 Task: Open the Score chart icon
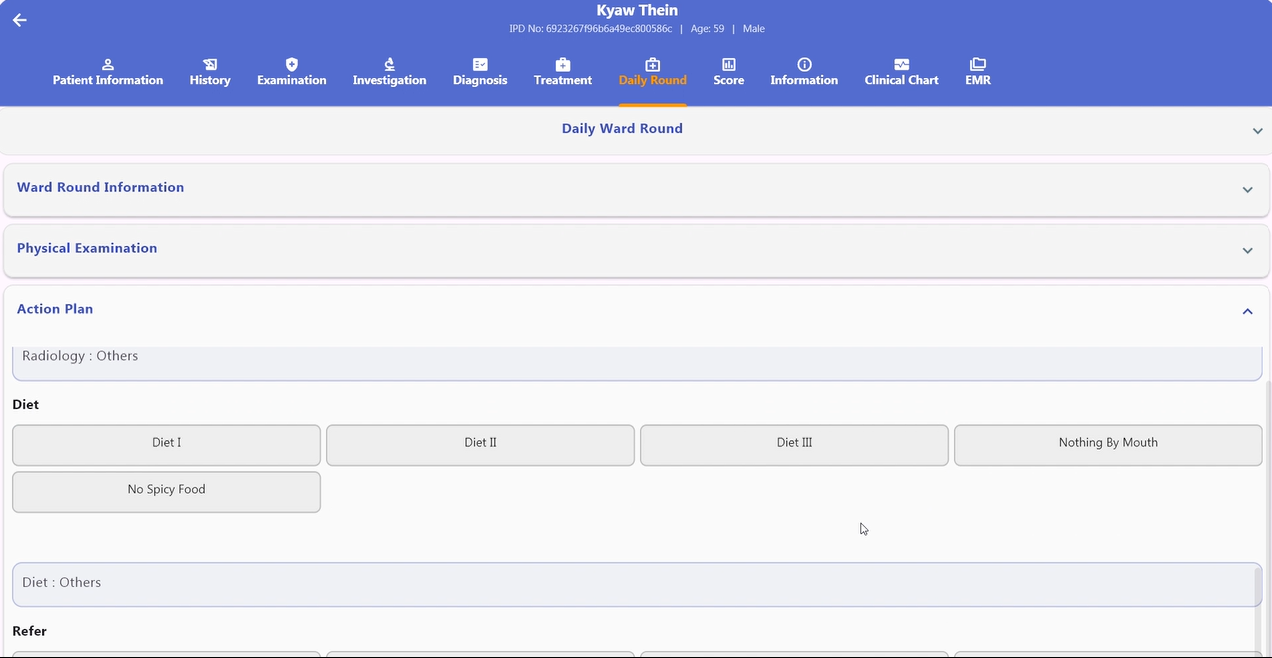point(729,64)
